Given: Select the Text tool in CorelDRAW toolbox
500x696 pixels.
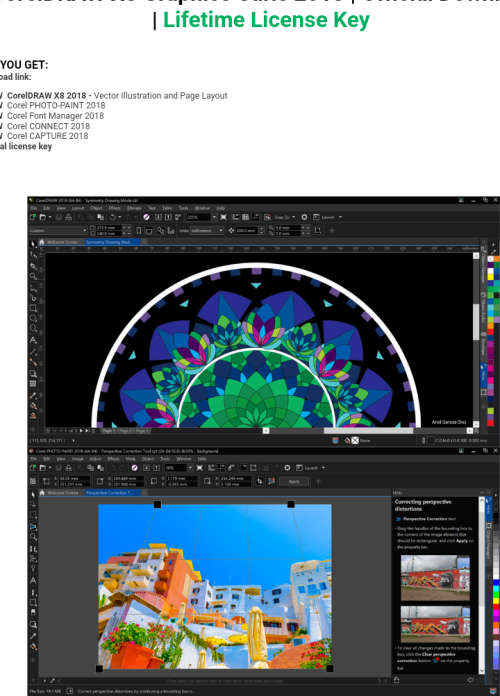Looking at the screenshot, I should [x=33, y=340].
